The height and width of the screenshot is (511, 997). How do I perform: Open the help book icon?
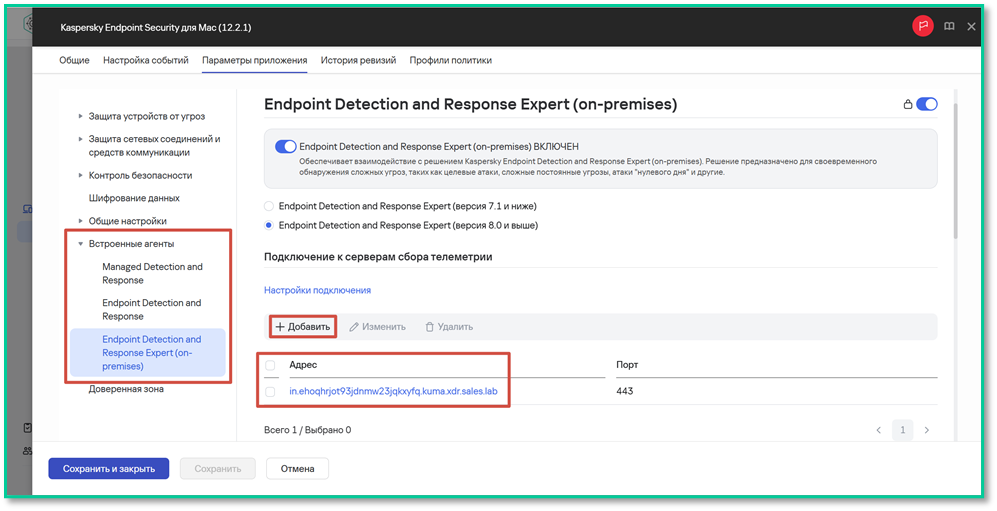949,27
